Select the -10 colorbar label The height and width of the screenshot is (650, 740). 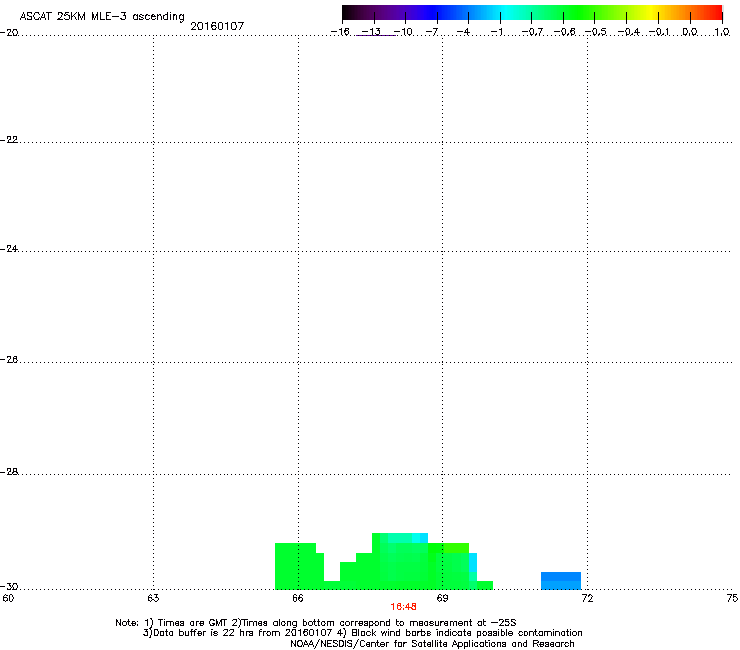click(403, 32)
